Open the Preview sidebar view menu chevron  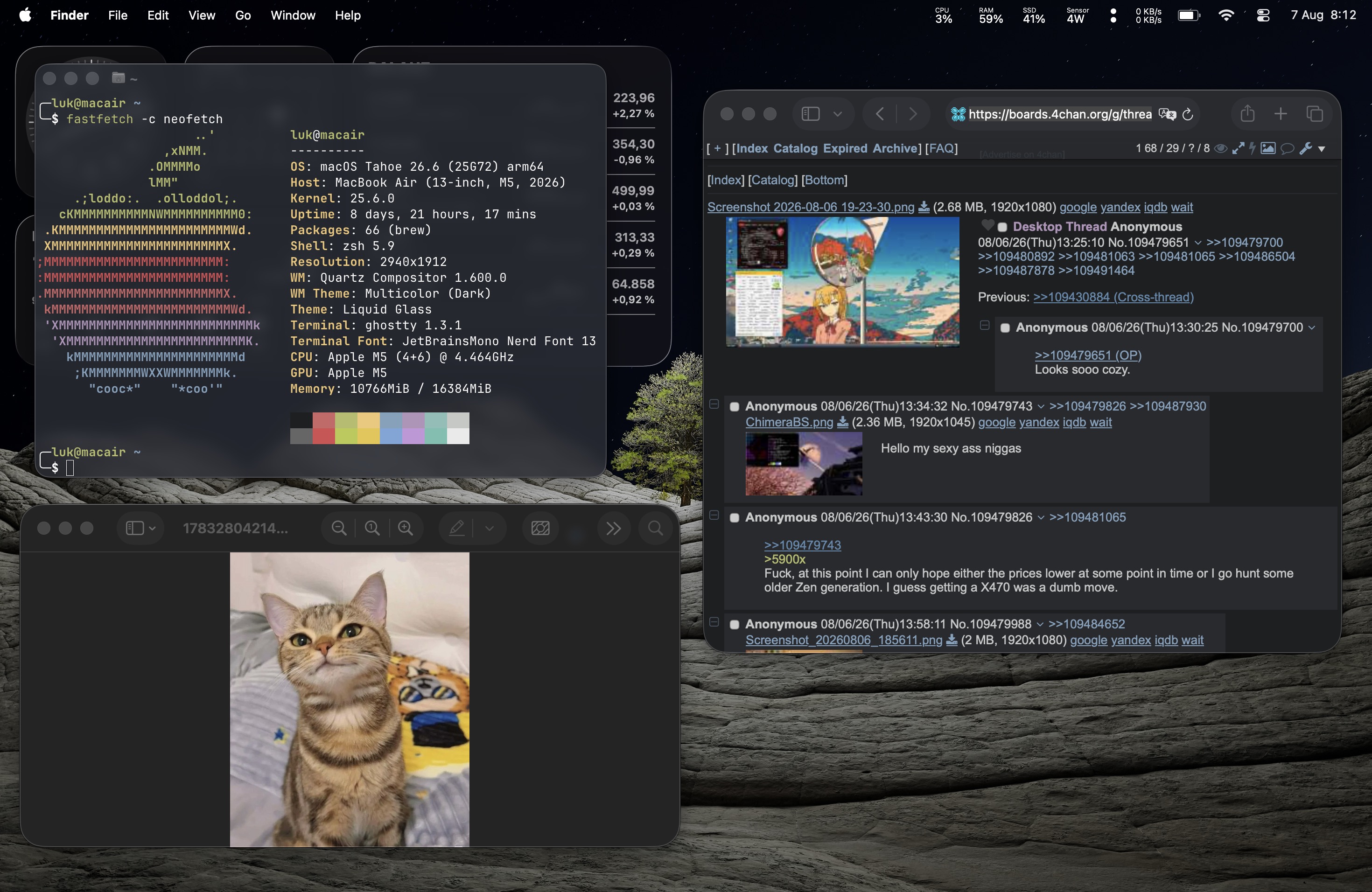coord(152,528)
